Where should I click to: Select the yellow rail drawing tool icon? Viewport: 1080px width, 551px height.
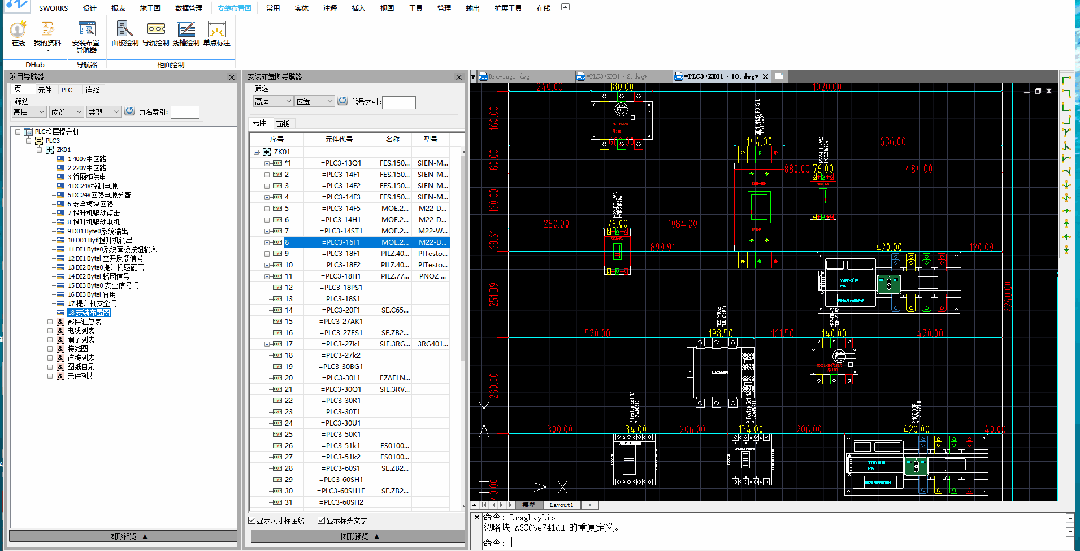click(156, 30)
